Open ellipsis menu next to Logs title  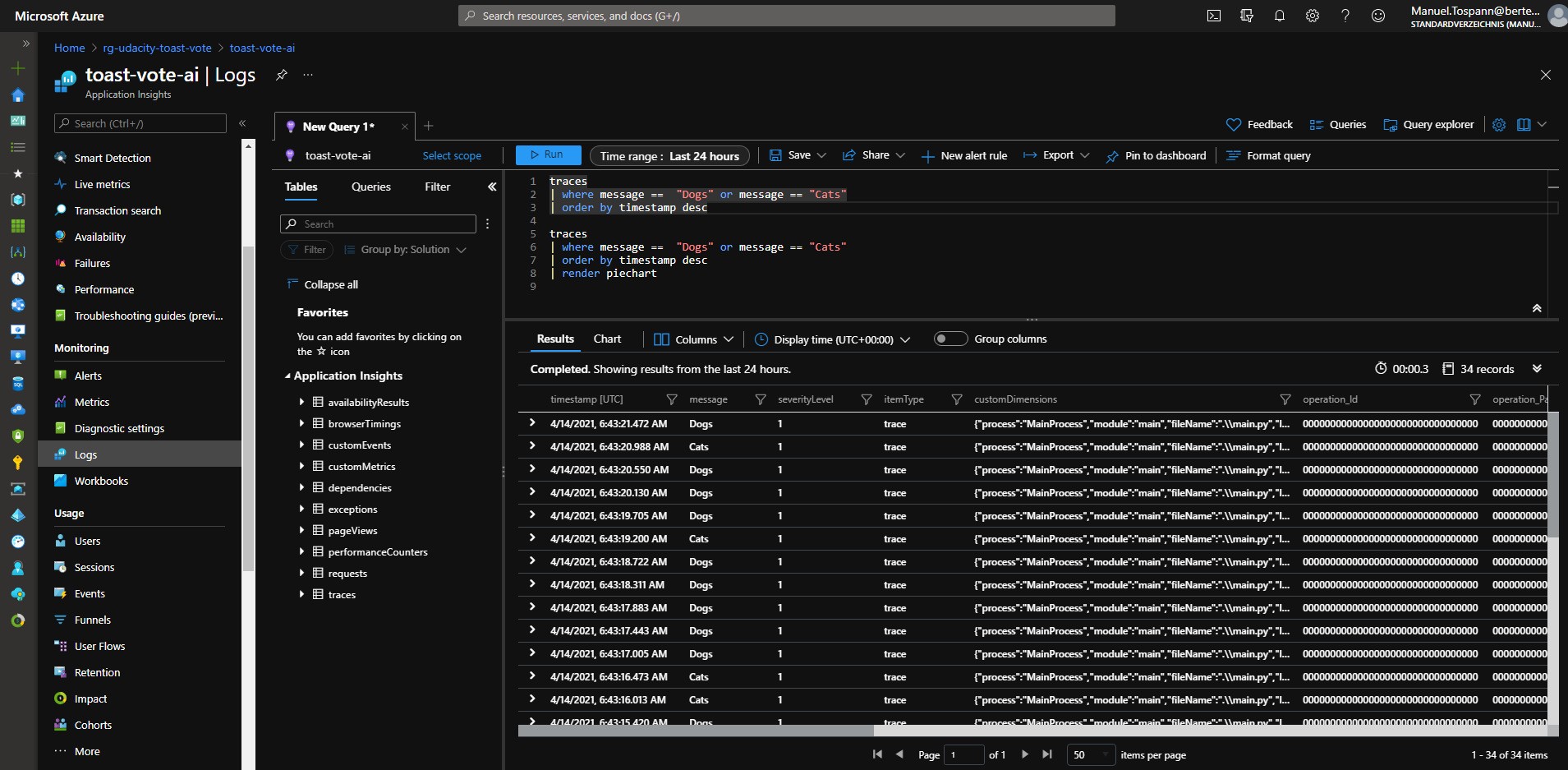pyautogui.click(x=308, y=75)
